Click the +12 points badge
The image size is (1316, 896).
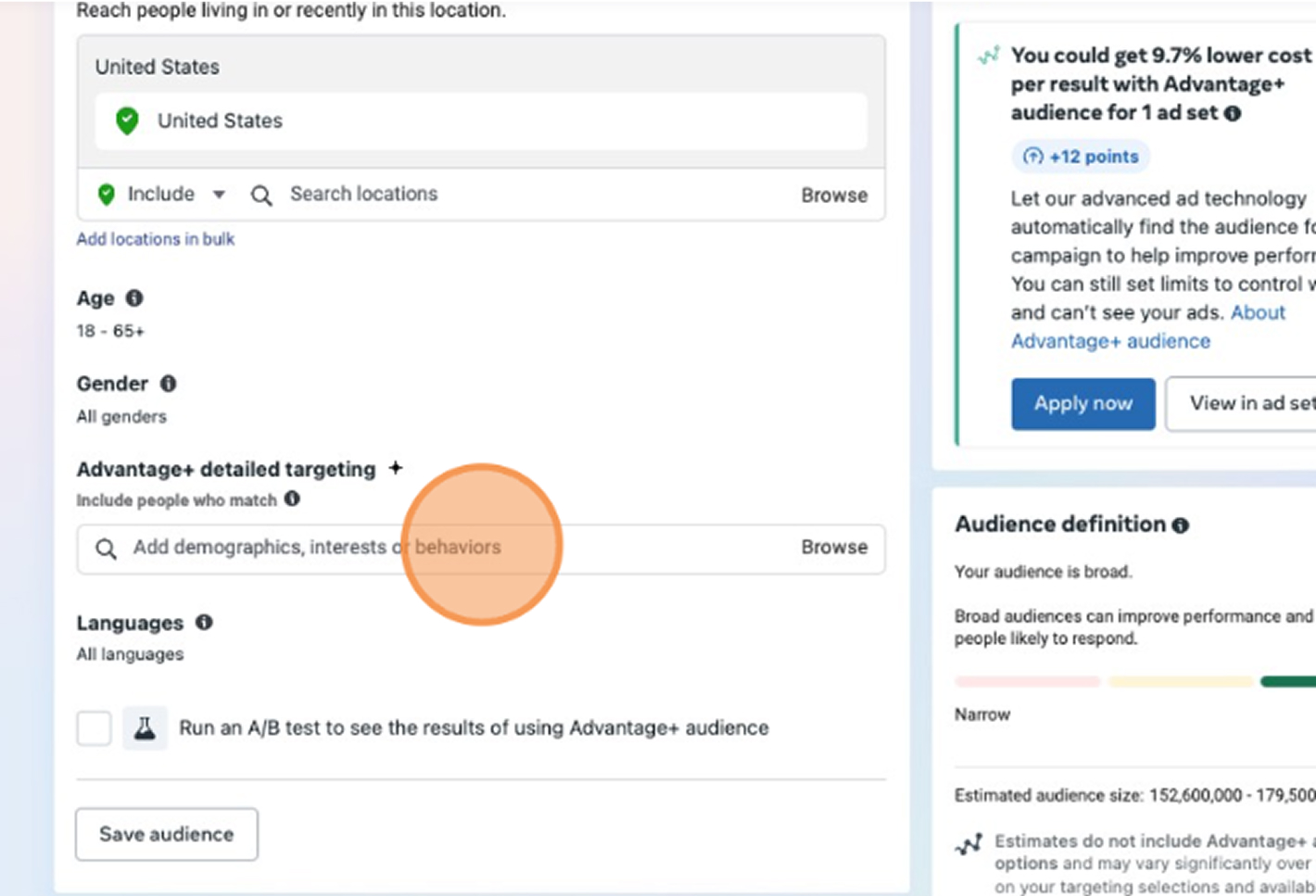point(1081,157)
